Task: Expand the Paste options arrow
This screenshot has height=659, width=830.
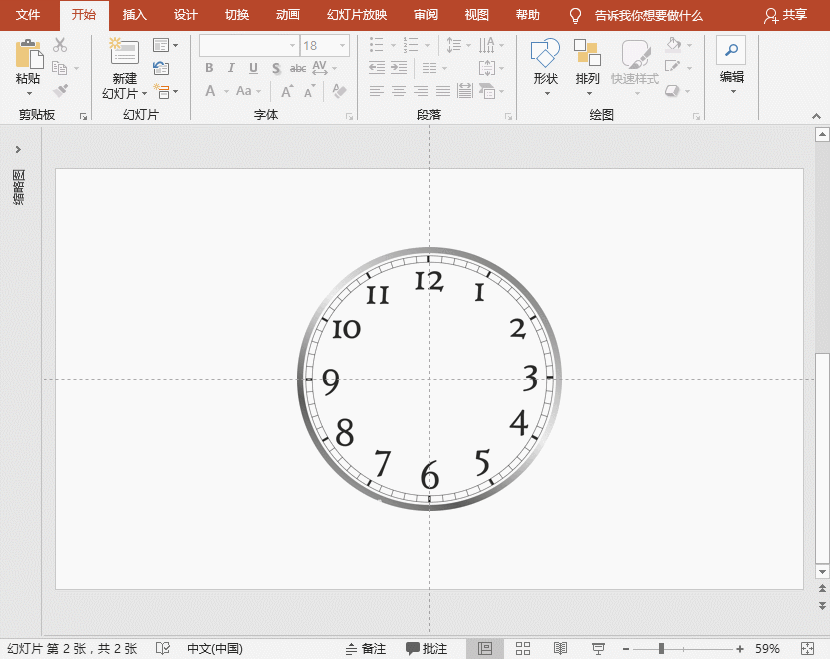Action: click(29, 94)
